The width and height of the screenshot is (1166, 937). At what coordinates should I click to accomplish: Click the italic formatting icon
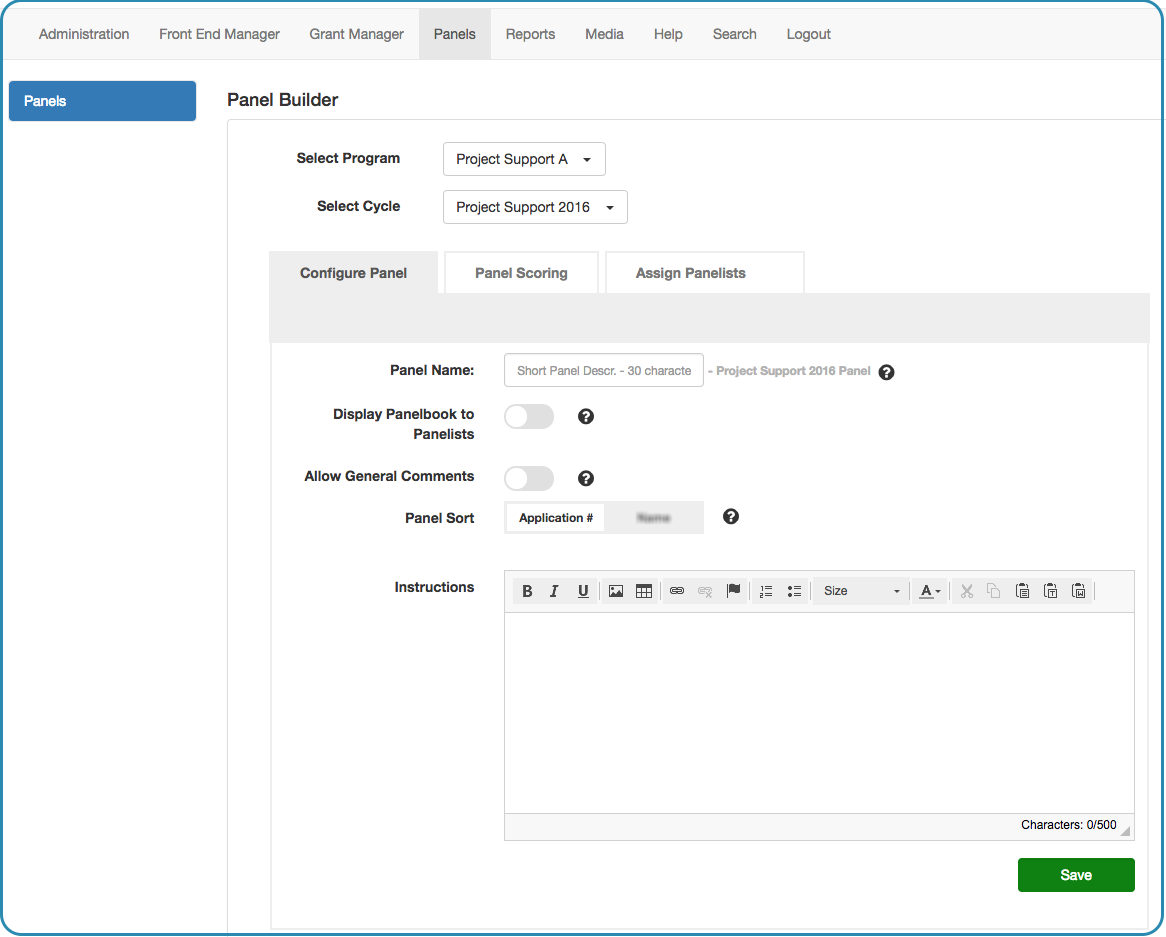coord(554,591)
